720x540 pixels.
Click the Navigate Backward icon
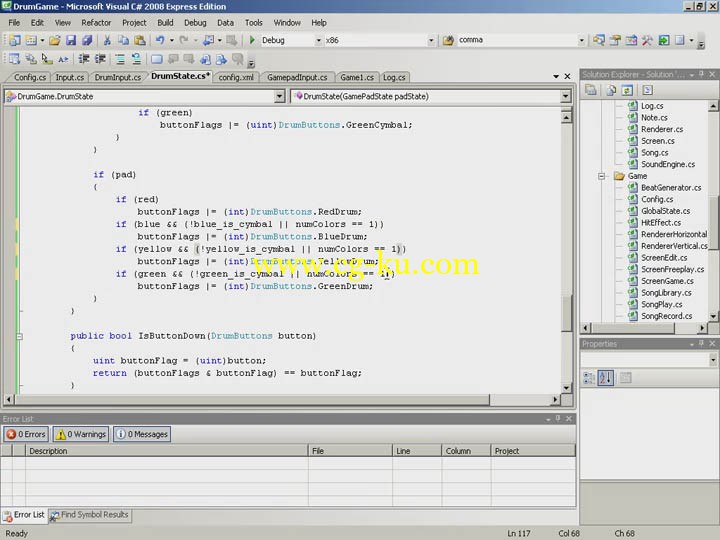point(208,40)
